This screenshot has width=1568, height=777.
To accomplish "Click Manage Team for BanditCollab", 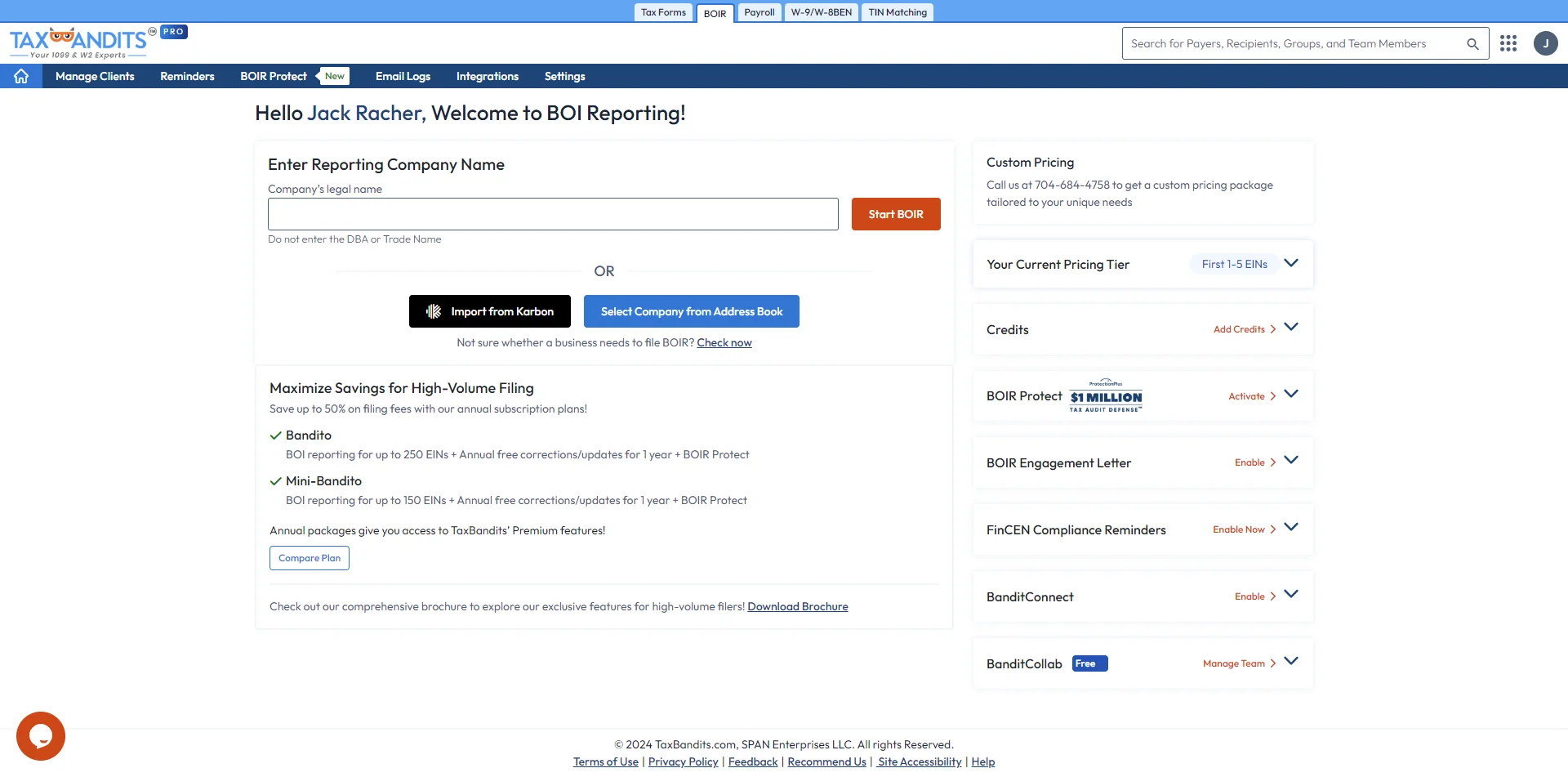I will 1239,663.
